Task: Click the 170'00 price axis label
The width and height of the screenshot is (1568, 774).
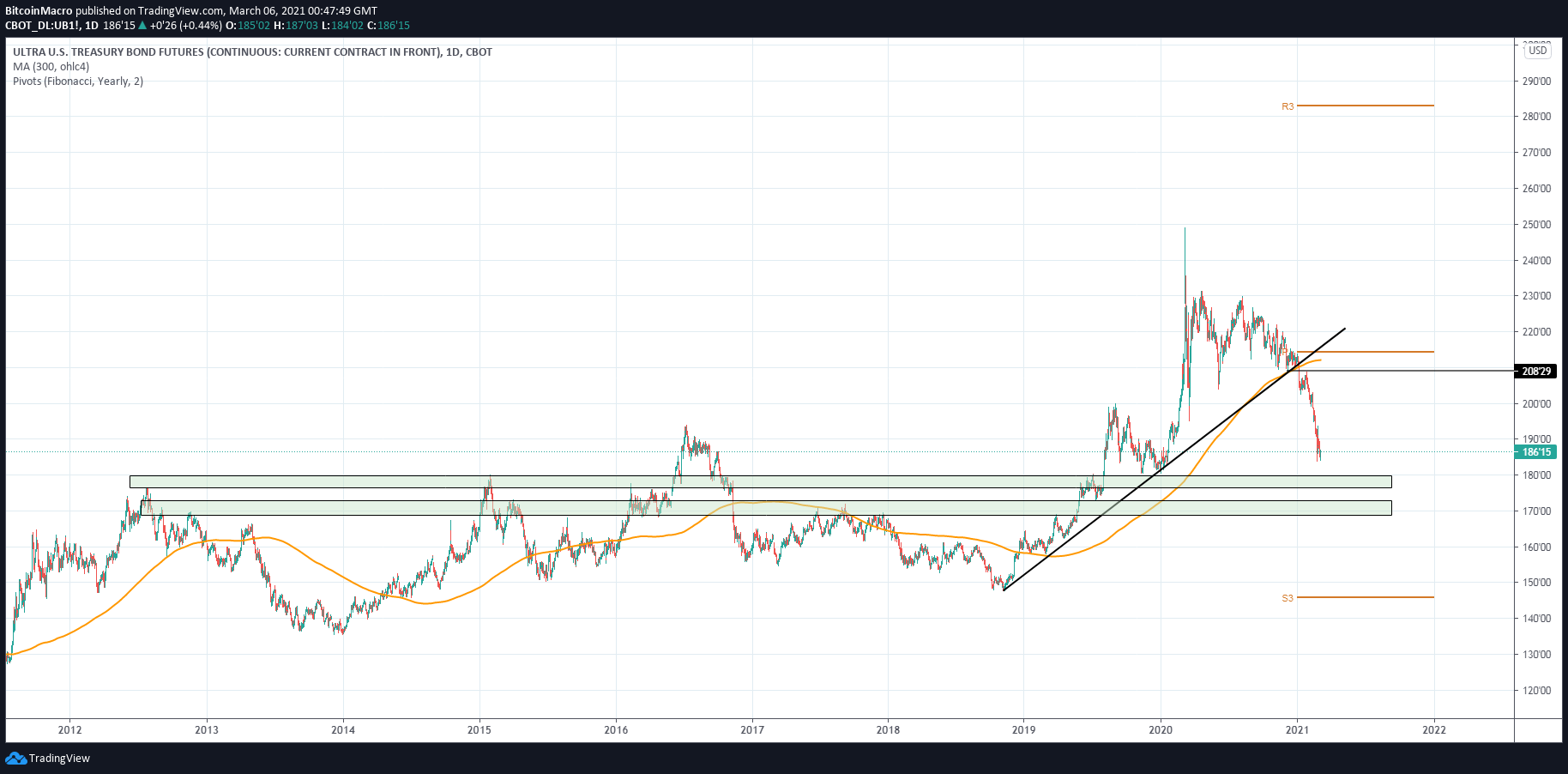Action: point(1536,511)
